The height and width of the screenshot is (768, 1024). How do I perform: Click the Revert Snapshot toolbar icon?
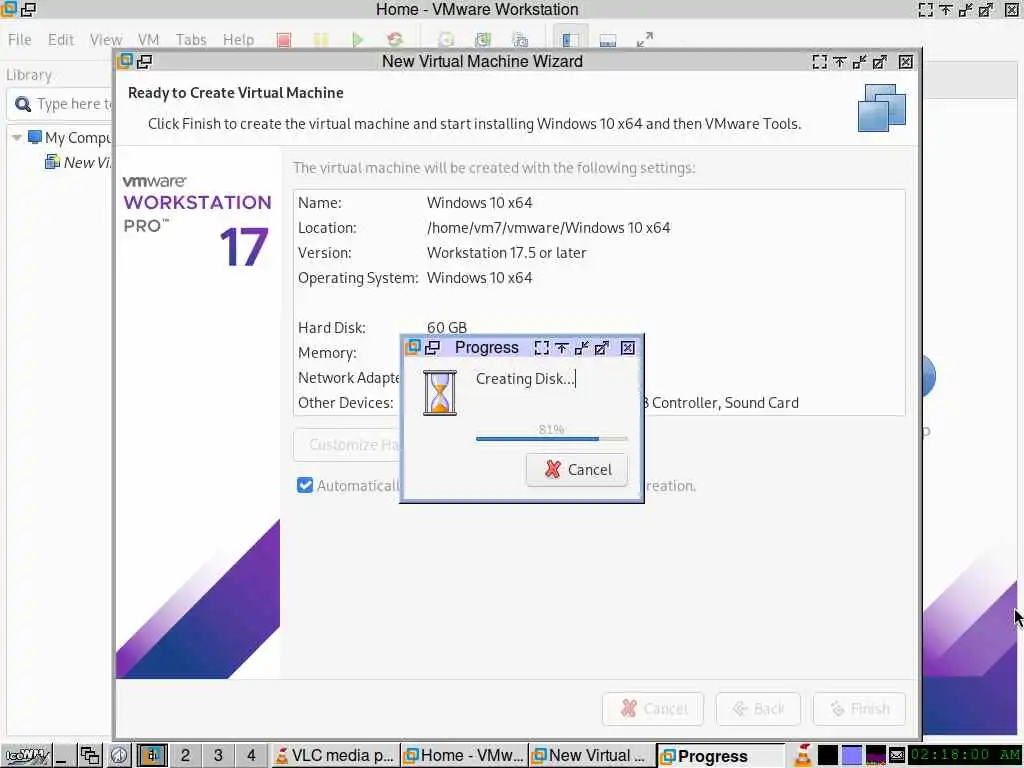(483, 40)
